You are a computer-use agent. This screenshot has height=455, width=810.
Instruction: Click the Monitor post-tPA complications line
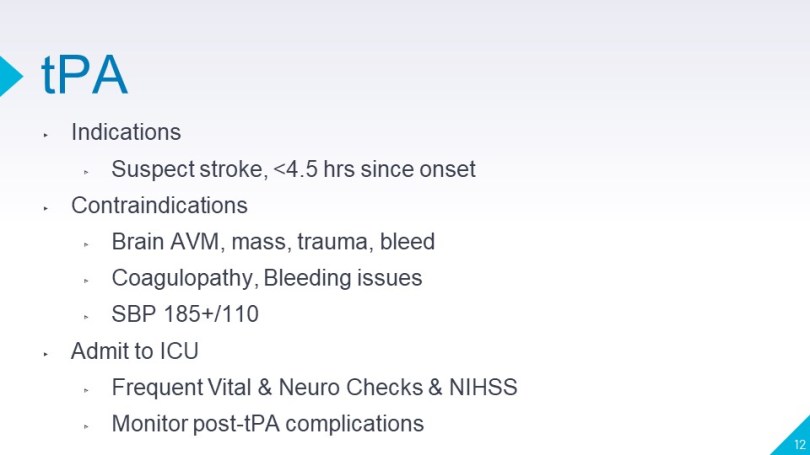click(267, 424)
